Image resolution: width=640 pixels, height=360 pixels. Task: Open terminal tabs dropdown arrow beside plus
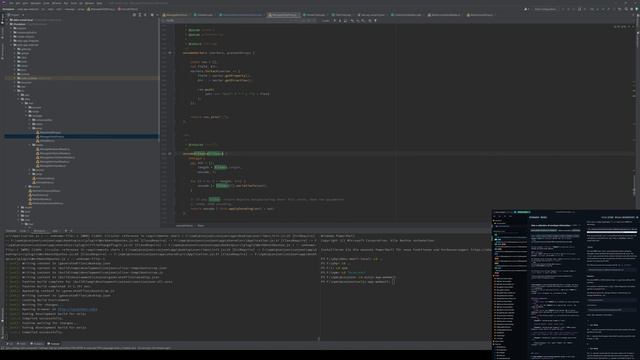(71, 231)
